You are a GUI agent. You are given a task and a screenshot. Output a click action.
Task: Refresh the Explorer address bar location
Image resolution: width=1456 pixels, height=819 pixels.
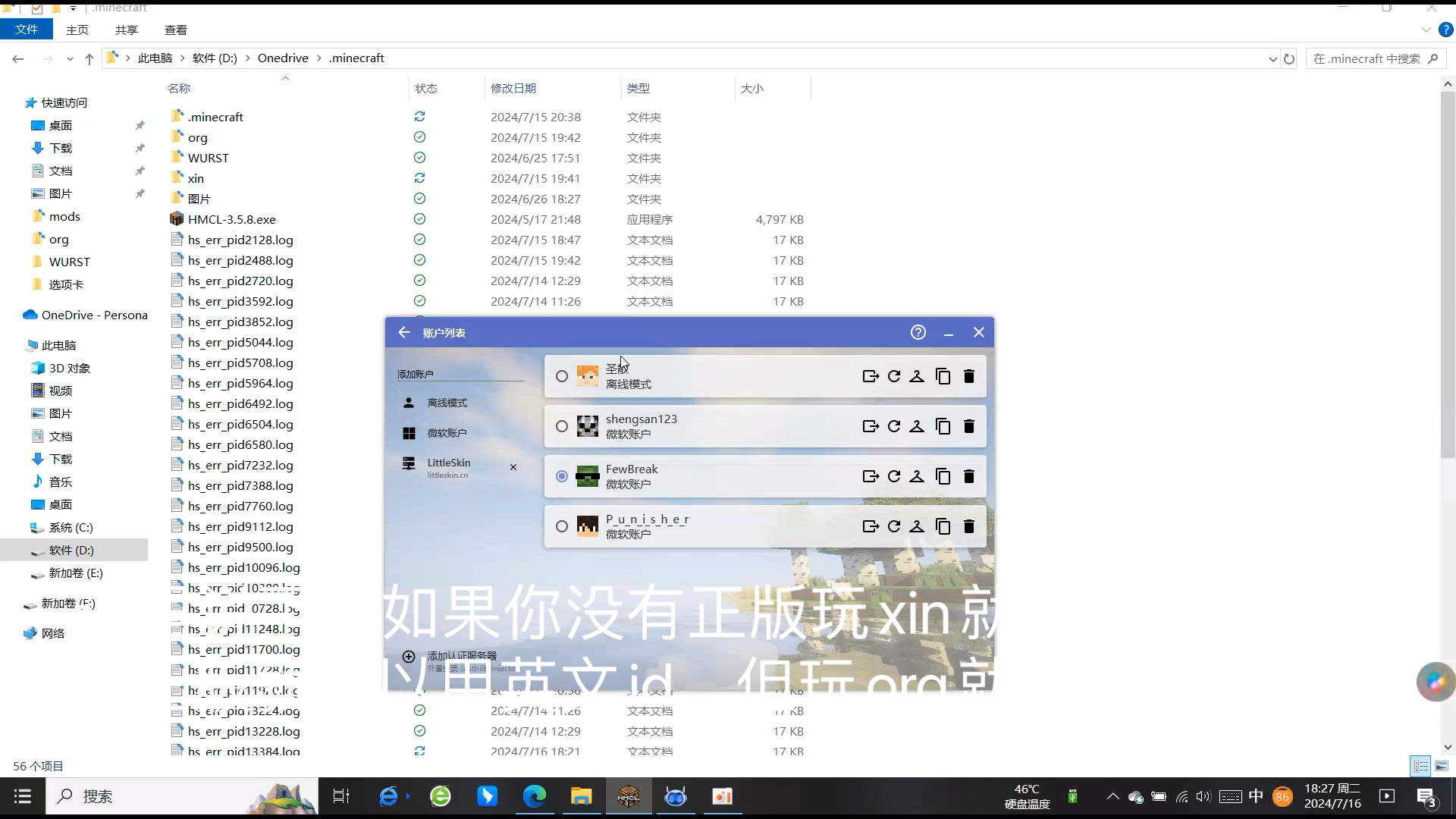(1289, 58)
